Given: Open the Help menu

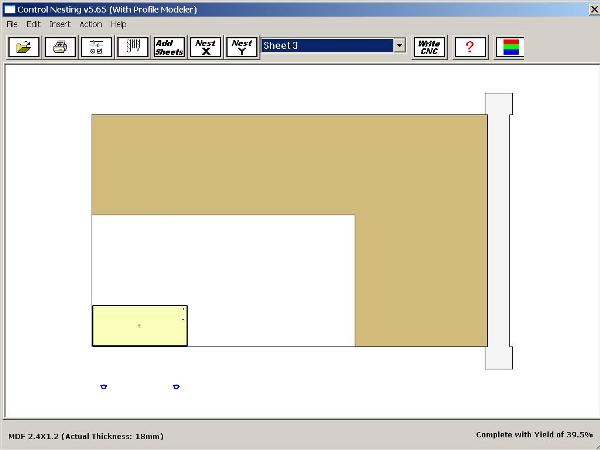Looking at the screenshot, I should (x=118, y=24).
